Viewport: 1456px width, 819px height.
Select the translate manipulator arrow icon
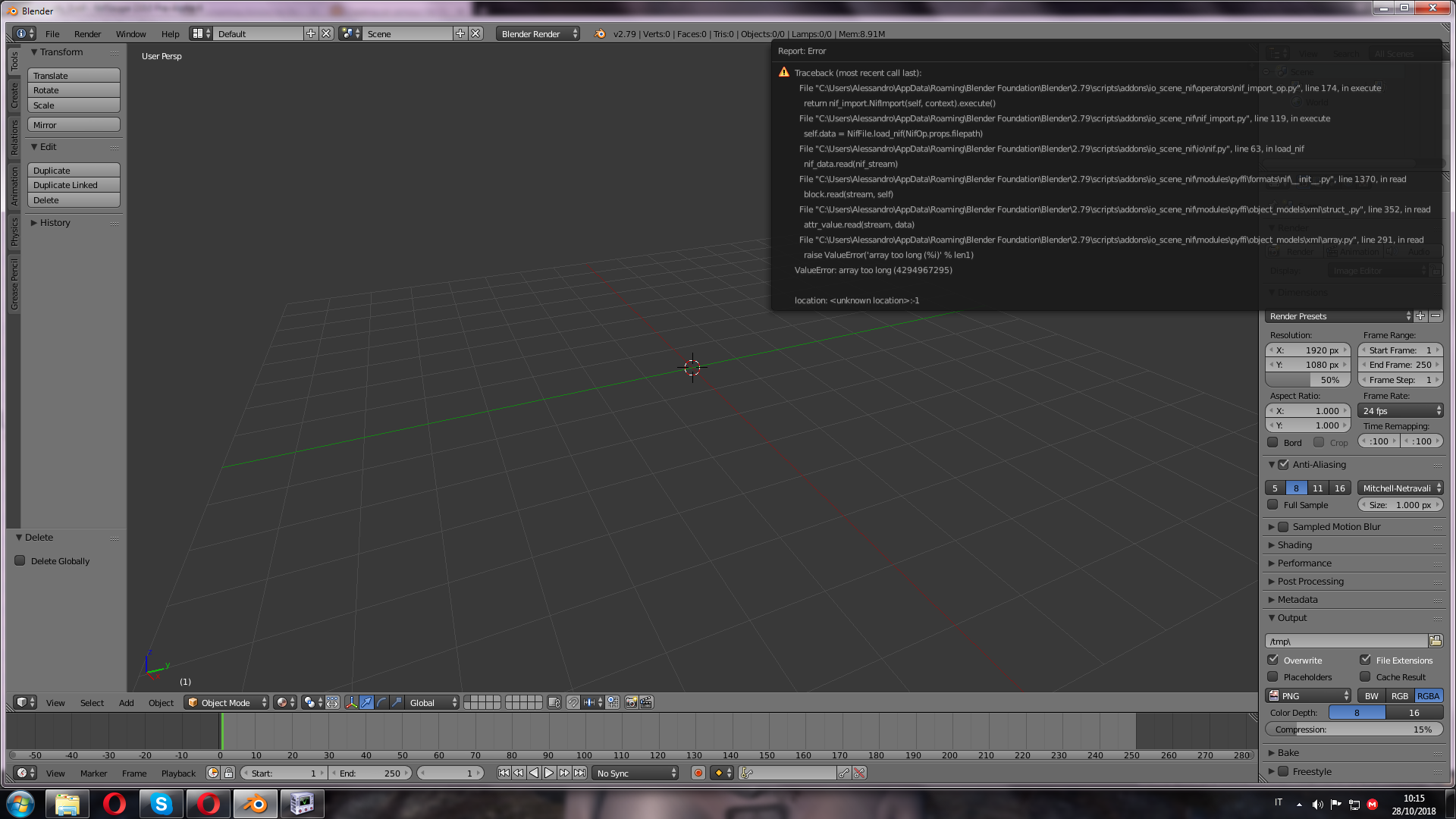tap(366, 702)
